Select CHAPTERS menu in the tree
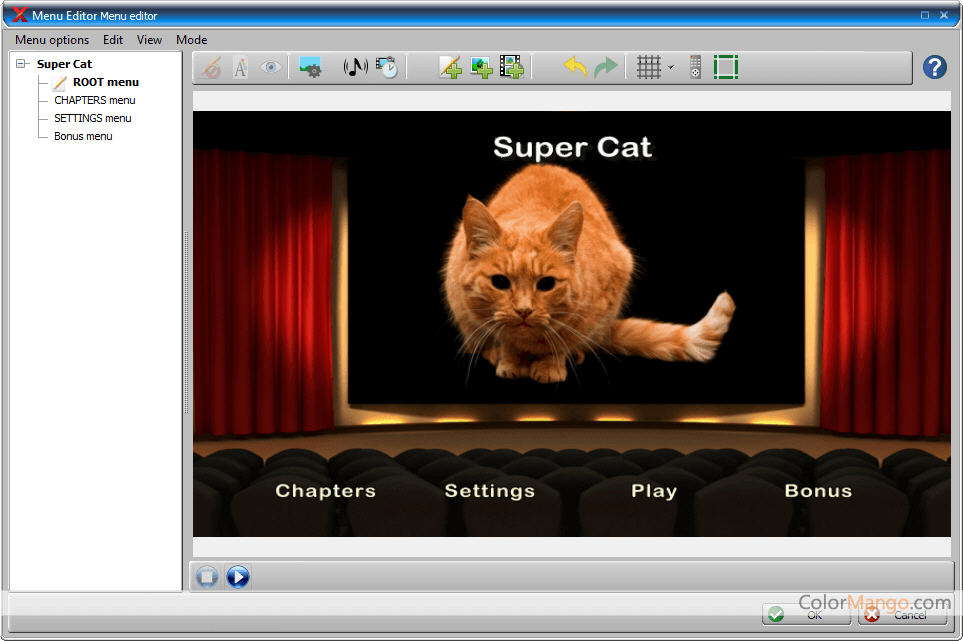Screen dimensions: 963x641 click(94, 100)
